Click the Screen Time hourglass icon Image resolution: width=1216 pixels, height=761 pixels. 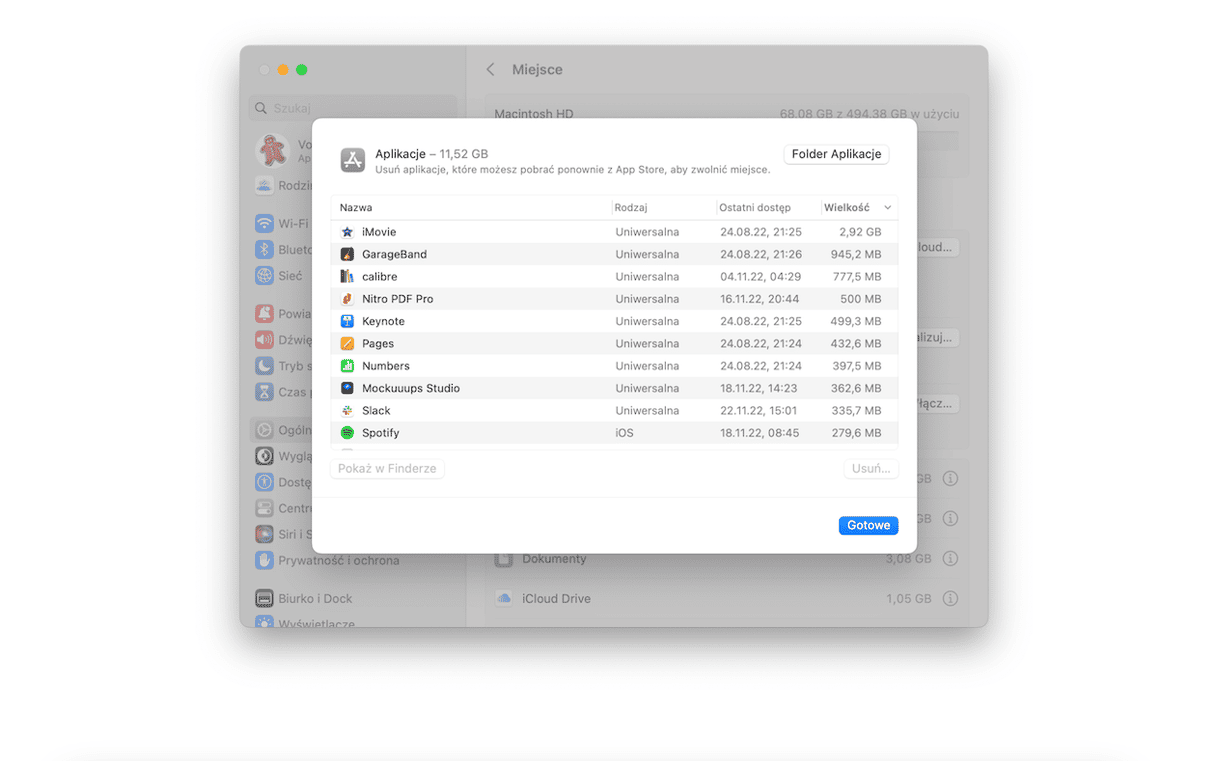click(264, 392)
